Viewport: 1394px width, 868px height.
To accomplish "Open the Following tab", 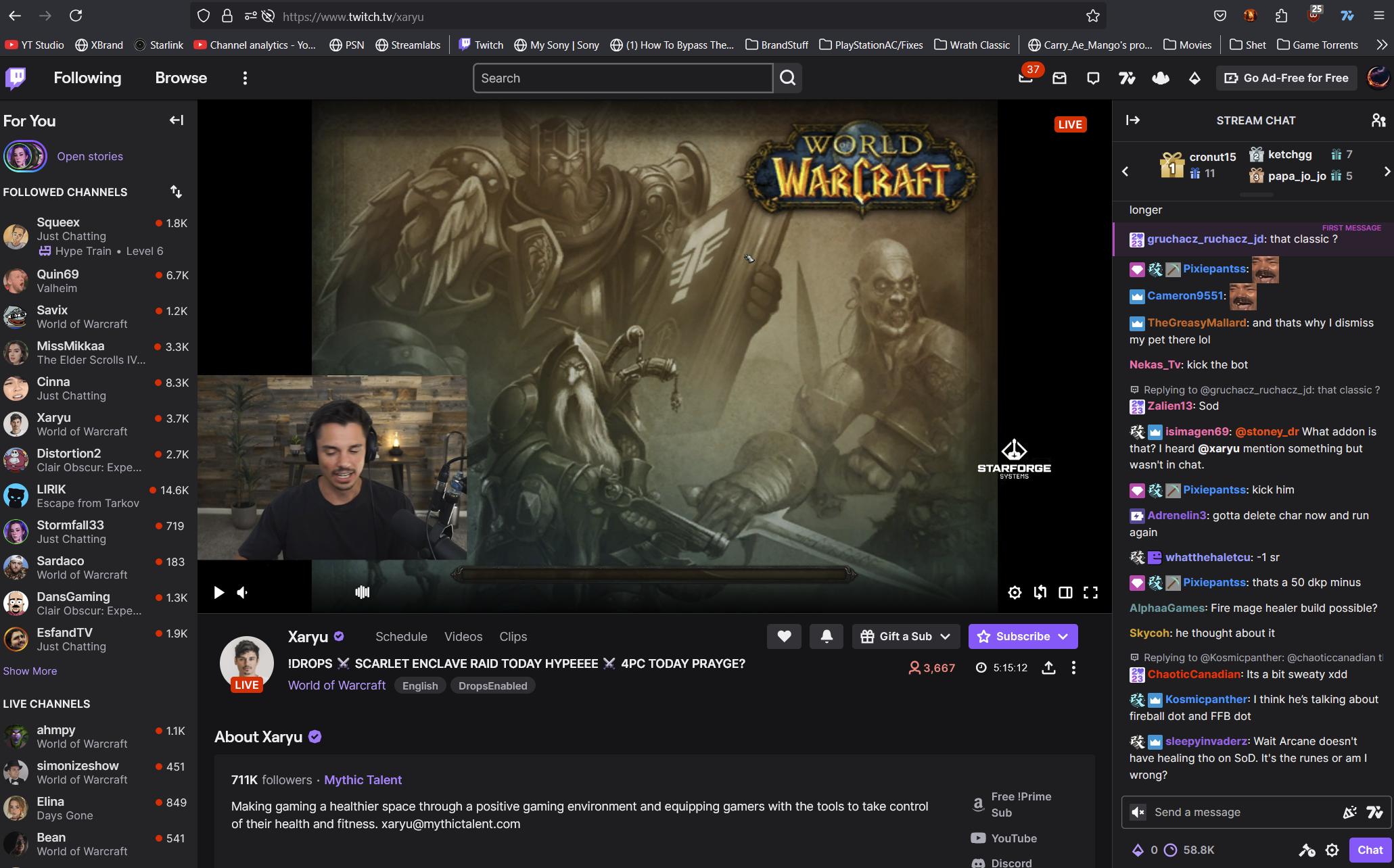I will 87,78.
